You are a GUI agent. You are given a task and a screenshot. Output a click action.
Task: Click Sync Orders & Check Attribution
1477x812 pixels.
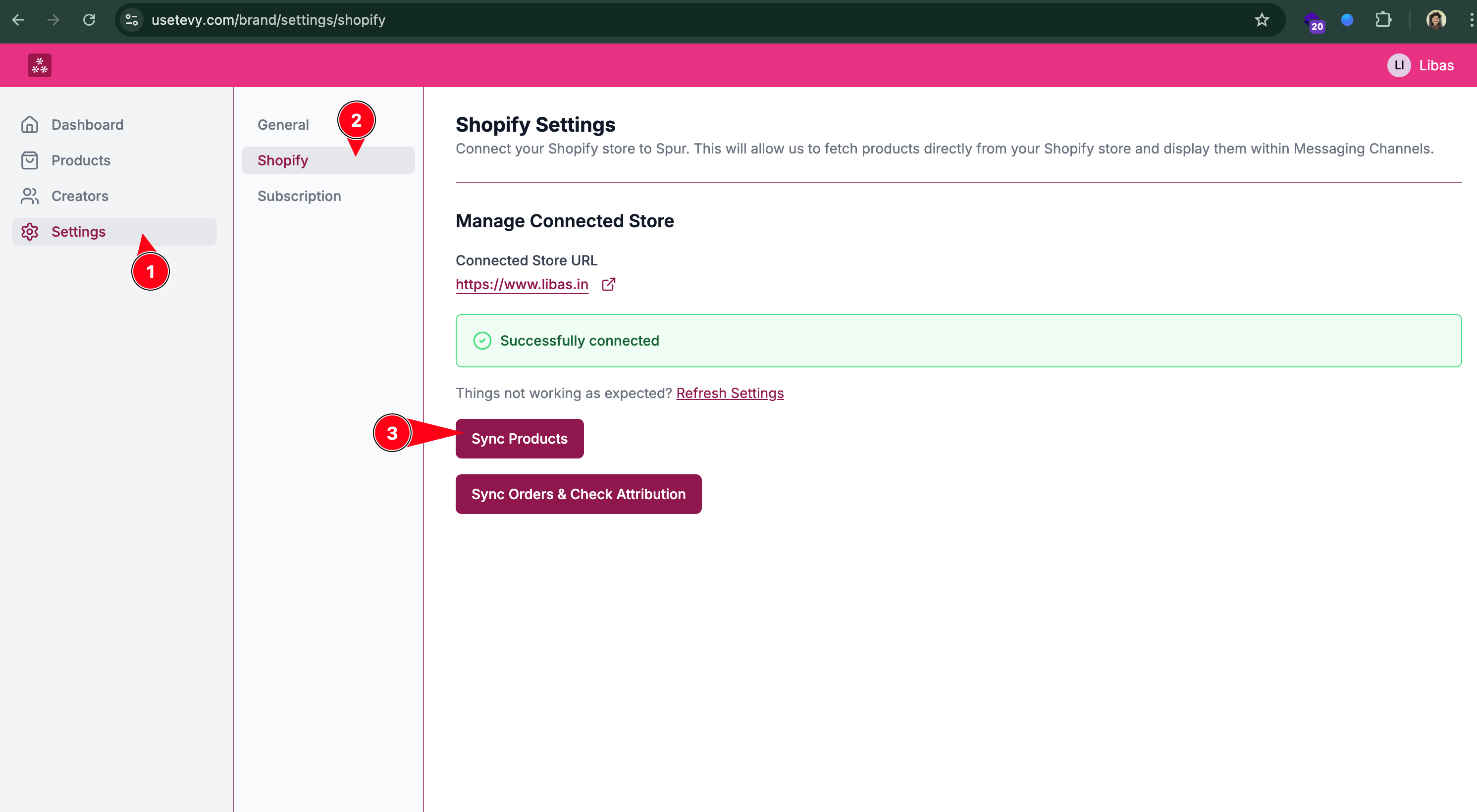(579, 494)
